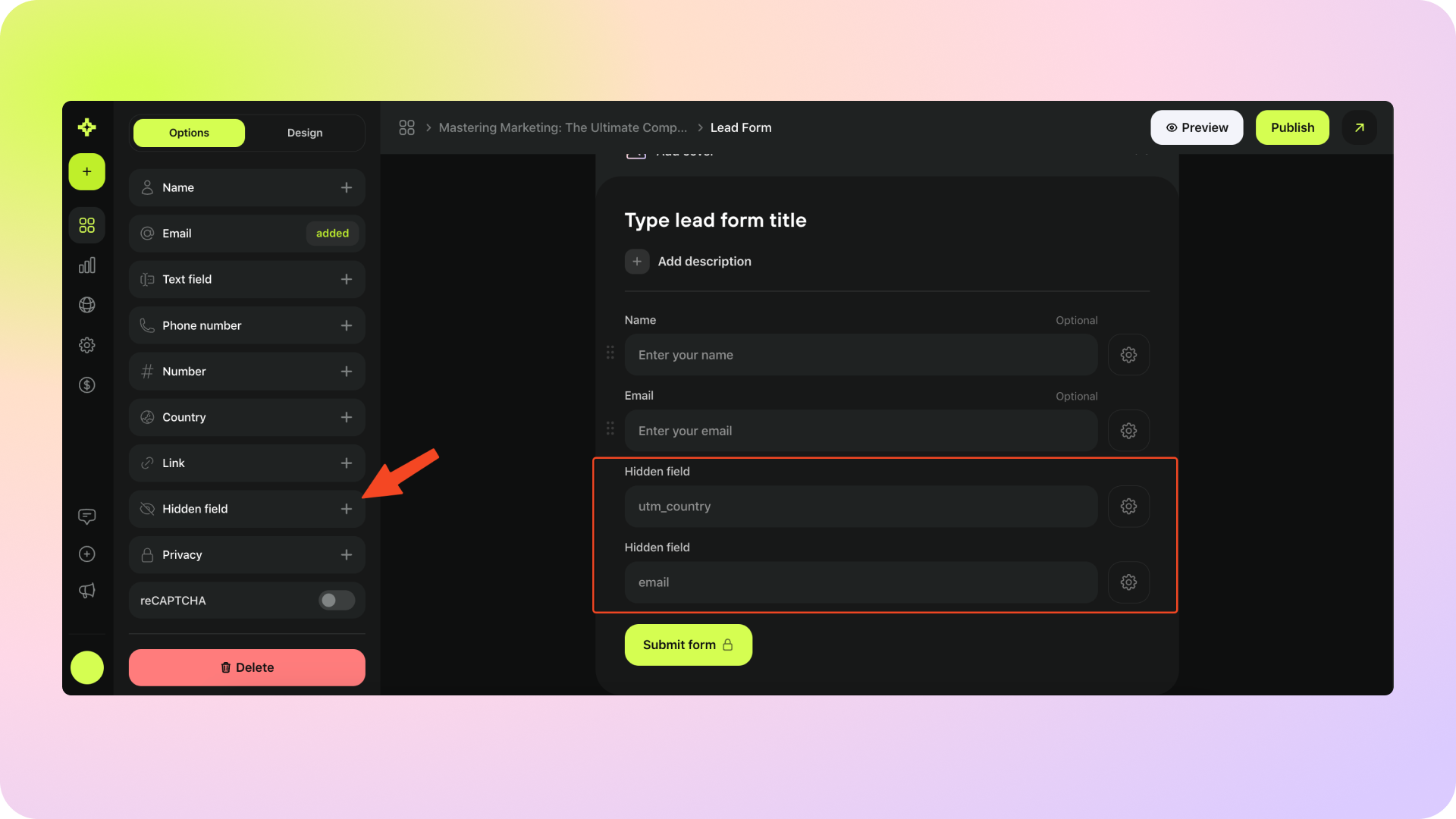Click the Publish button
Image resolution: width=1456 pixels, height=819 pixels.
[1292, 127]
